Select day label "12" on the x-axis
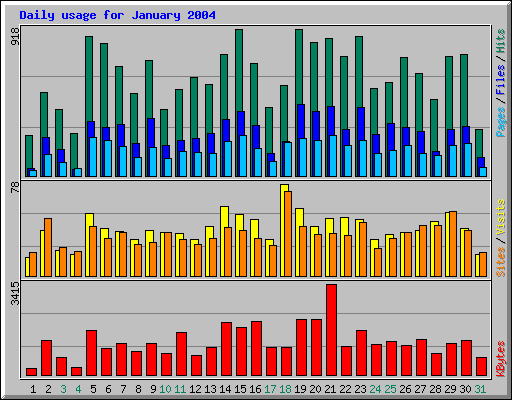The width and height of the screenshot is (512, 400). coord(195,389)
